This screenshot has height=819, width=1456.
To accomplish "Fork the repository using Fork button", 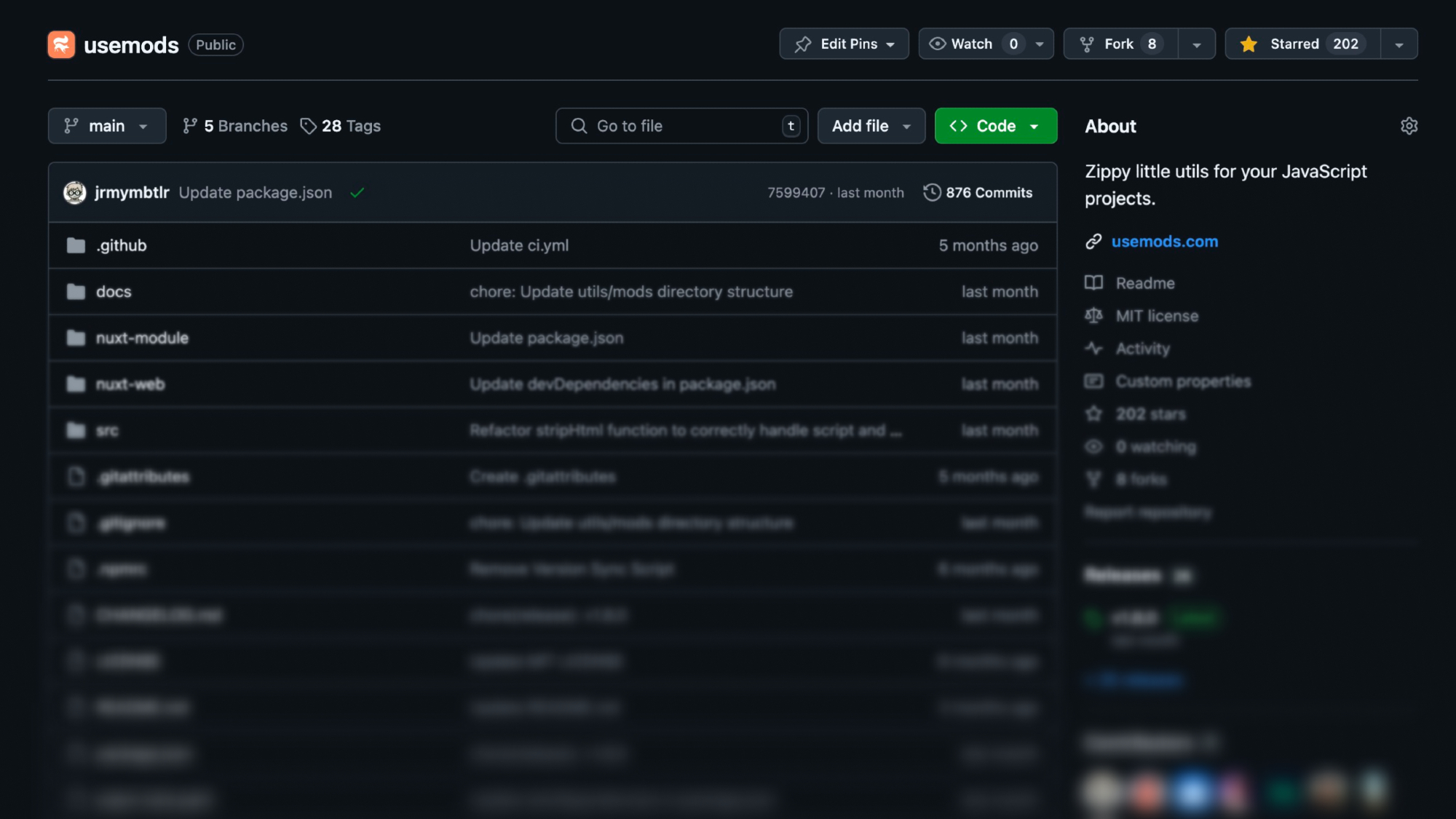I will pos(1120,44).
